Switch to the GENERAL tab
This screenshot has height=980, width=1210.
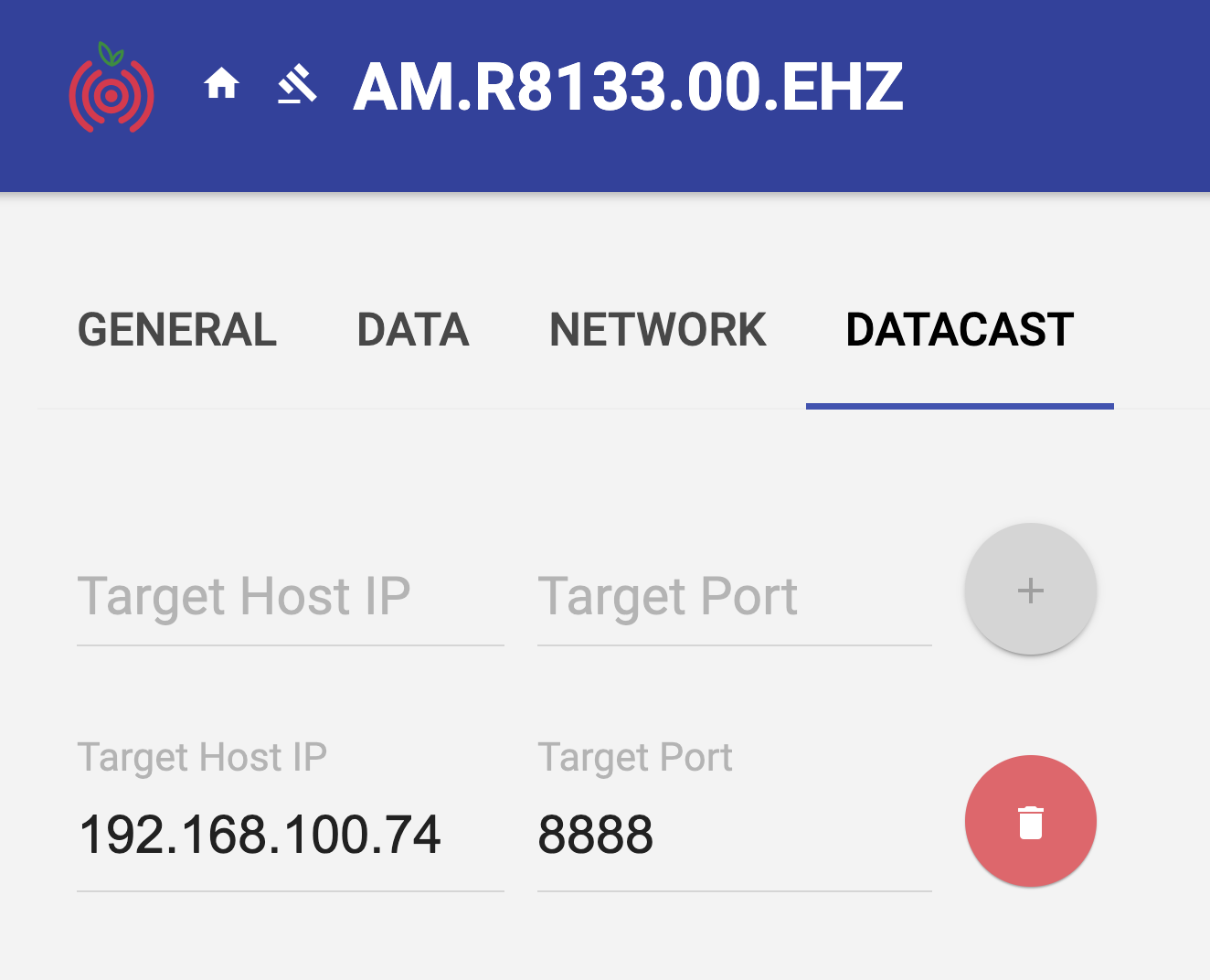pyautogui.click(x=177, y=330)
